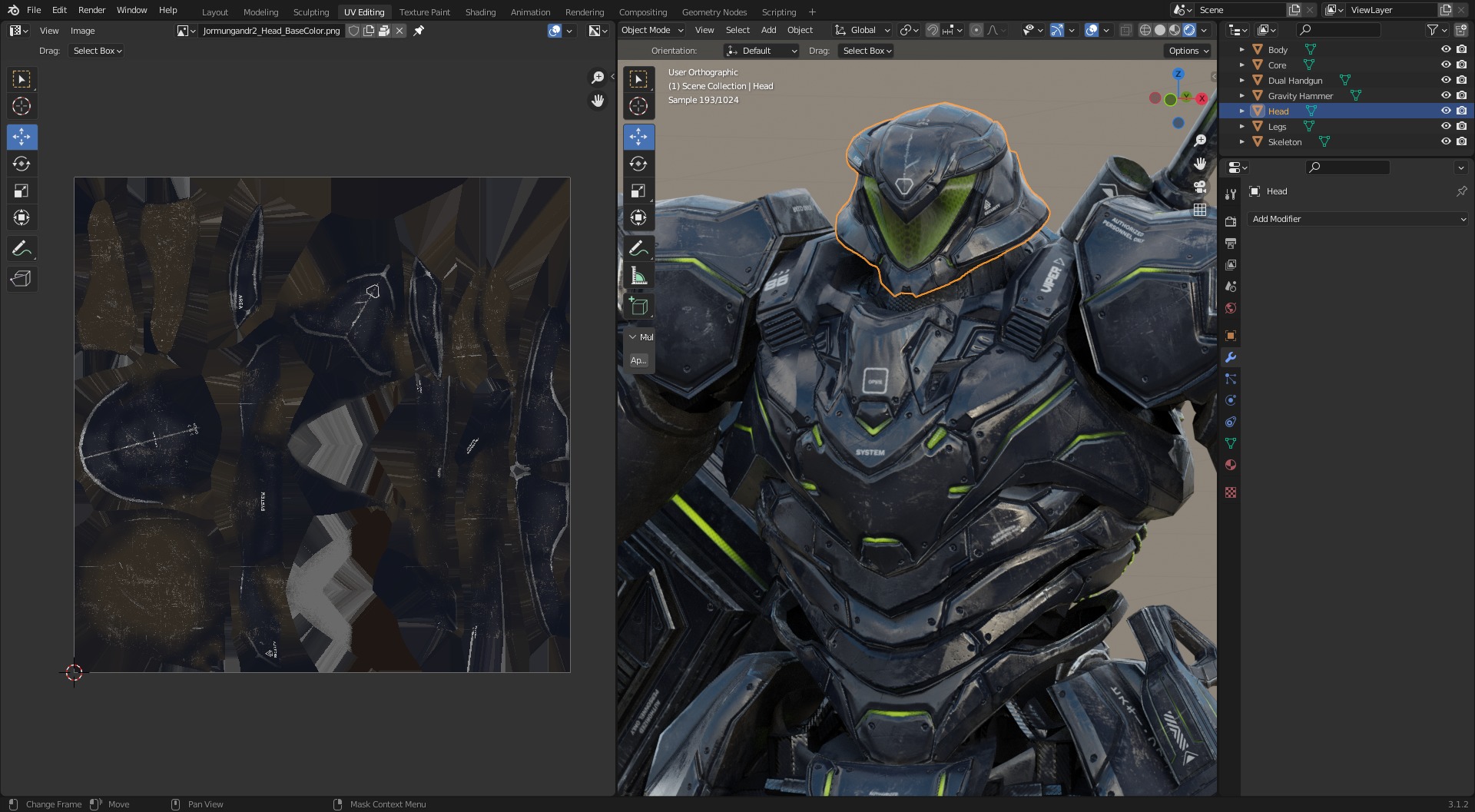The image size is (1475, 812).
Task: Click the blue Z axis on gizmo
Action: pyautogui.click(x=1178, y=74)
